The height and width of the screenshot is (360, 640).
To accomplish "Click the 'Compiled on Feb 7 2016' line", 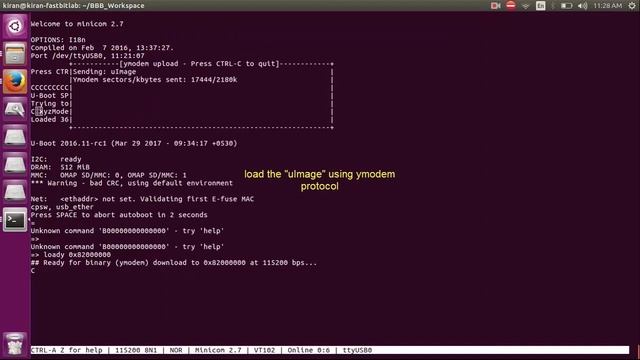I will click(102, 48).
